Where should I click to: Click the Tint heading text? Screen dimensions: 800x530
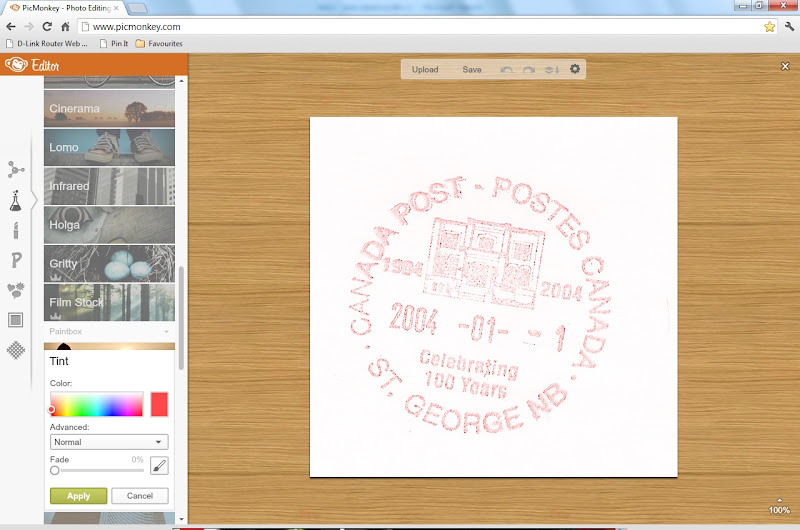point(59,361)
